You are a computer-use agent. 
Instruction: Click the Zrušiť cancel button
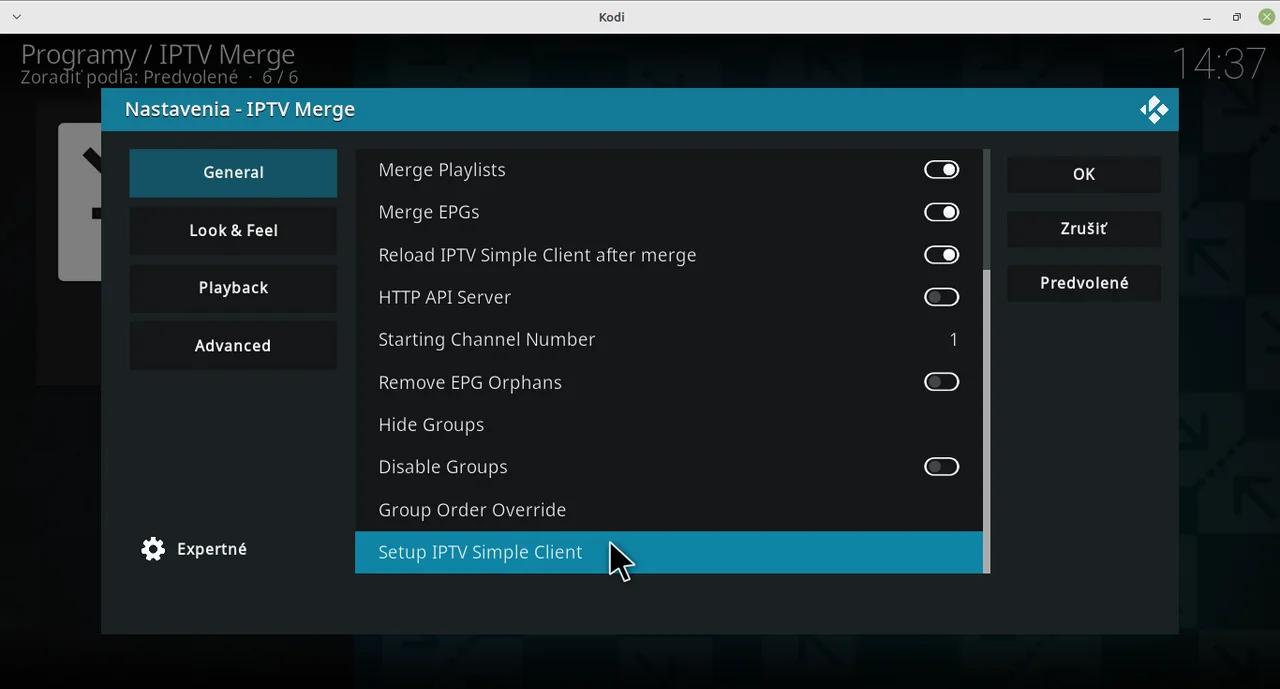coord(1083,229)
